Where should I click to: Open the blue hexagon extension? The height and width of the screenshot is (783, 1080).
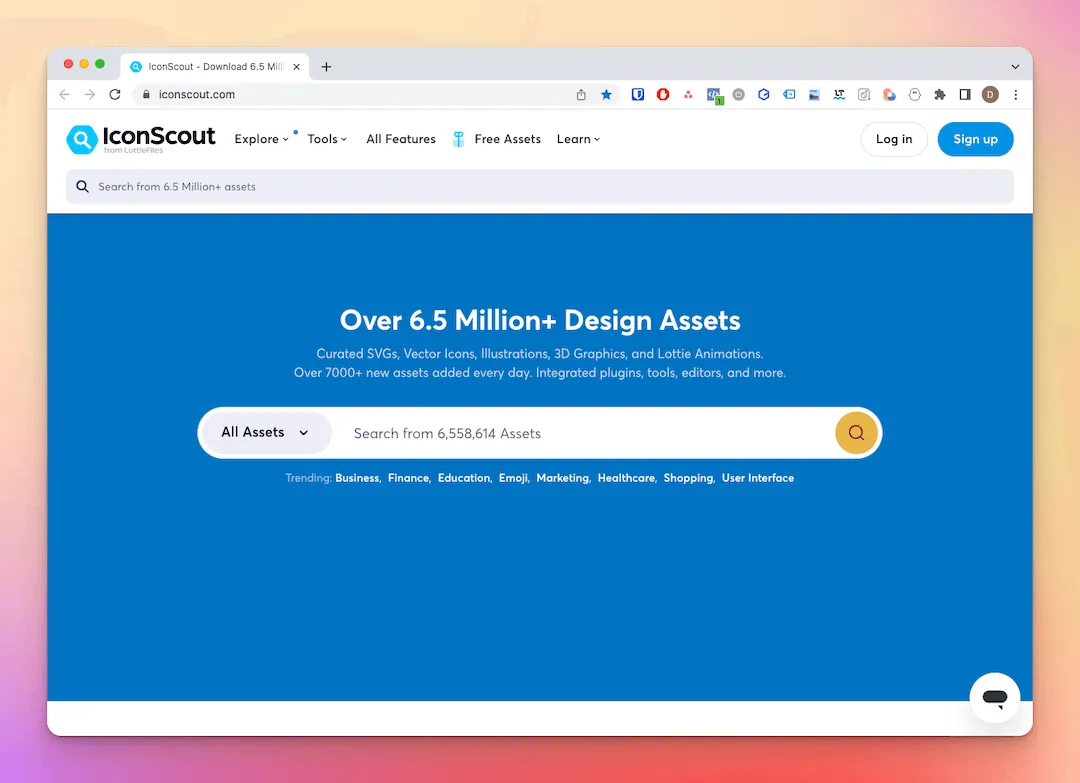click(x=763, y=94)
